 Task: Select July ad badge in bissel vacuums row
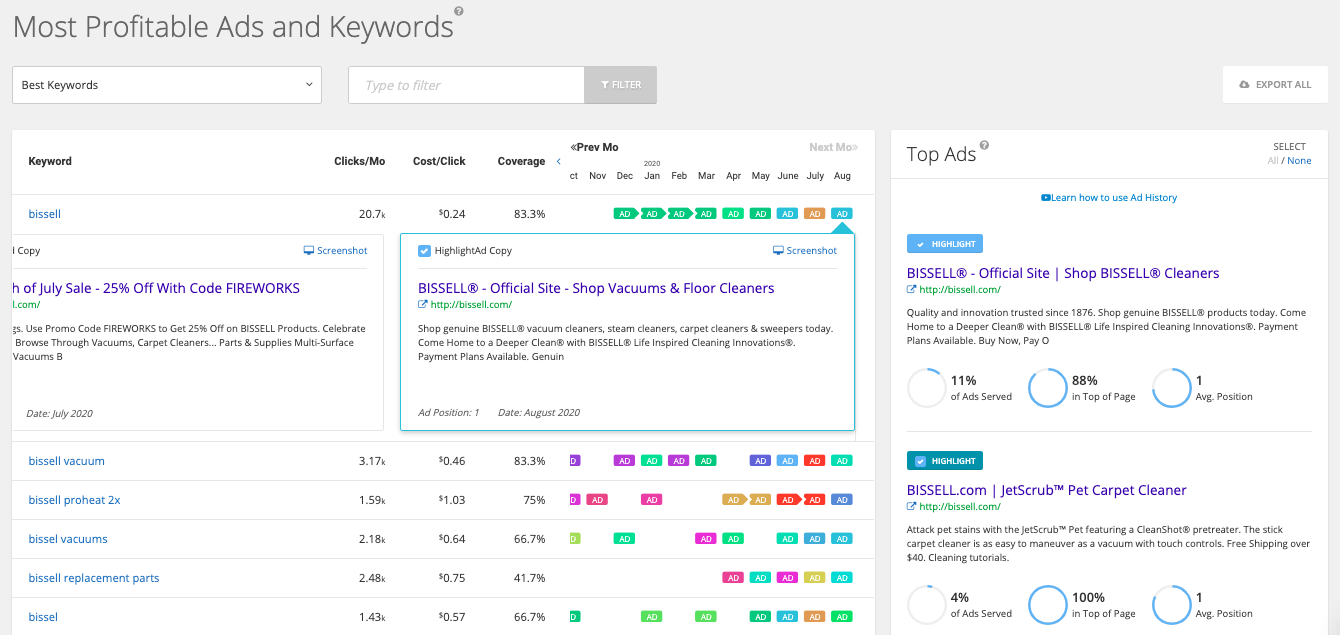pos(815,539)
